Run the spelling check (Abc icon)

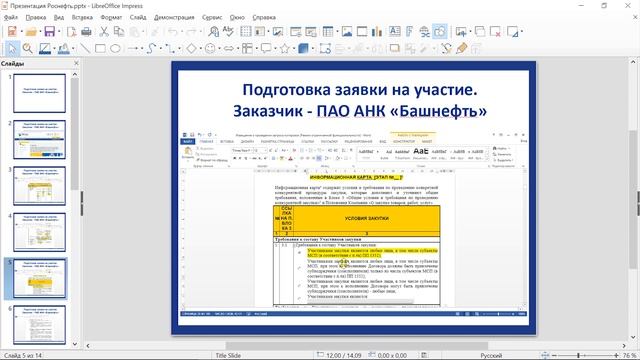(228, 31)
